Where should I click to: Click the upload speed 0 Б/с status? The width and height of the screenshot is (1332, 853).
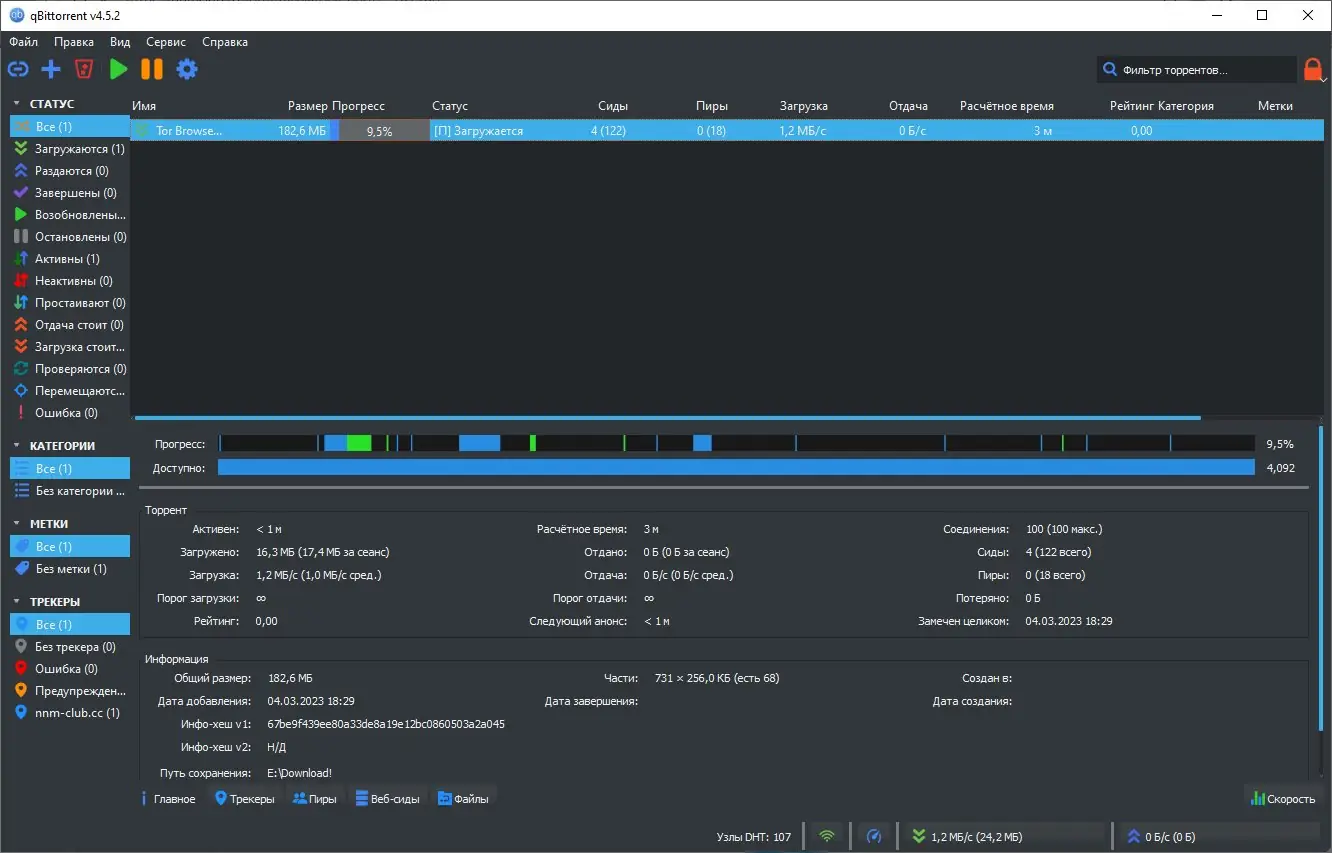click(1218, 837)
